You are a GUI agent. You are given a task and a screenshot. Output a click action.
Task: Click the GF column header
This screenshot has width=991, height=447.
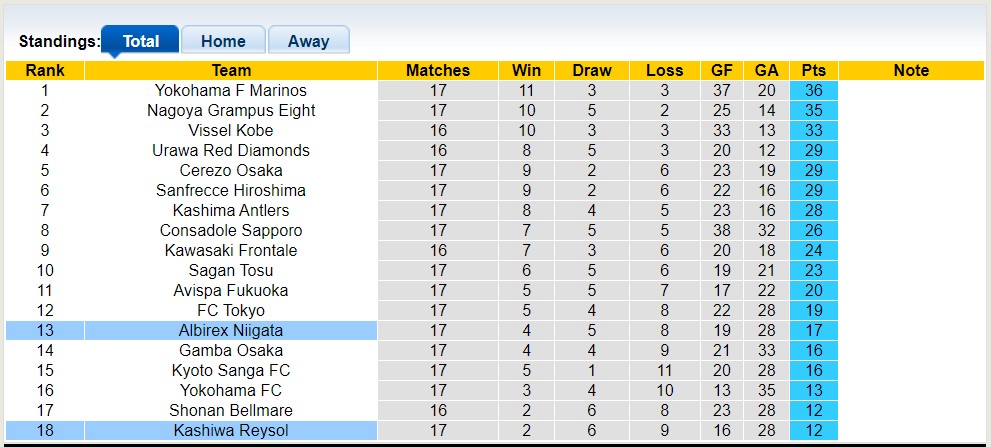tap(721, 70)
